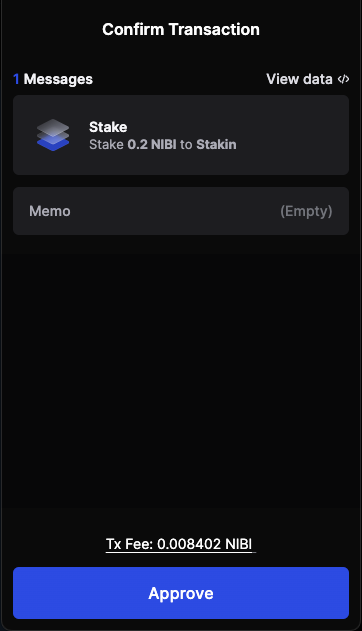
Task: Click the Messages section label
Action: [x=58, y=79]
